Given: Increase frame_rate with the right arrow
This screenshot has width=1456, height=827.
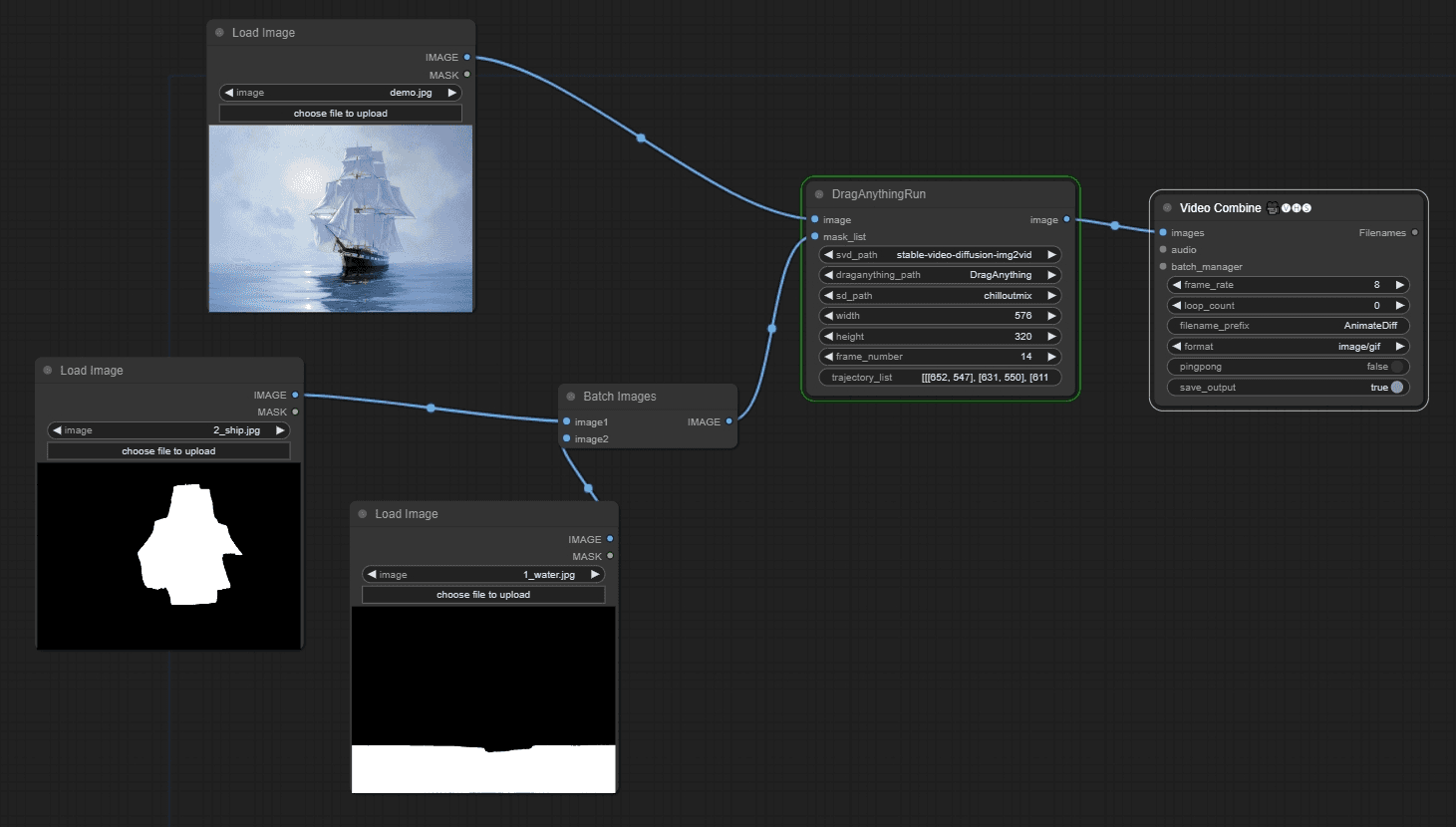Looking at the screenshot, I should click(x=1399, y=285).
